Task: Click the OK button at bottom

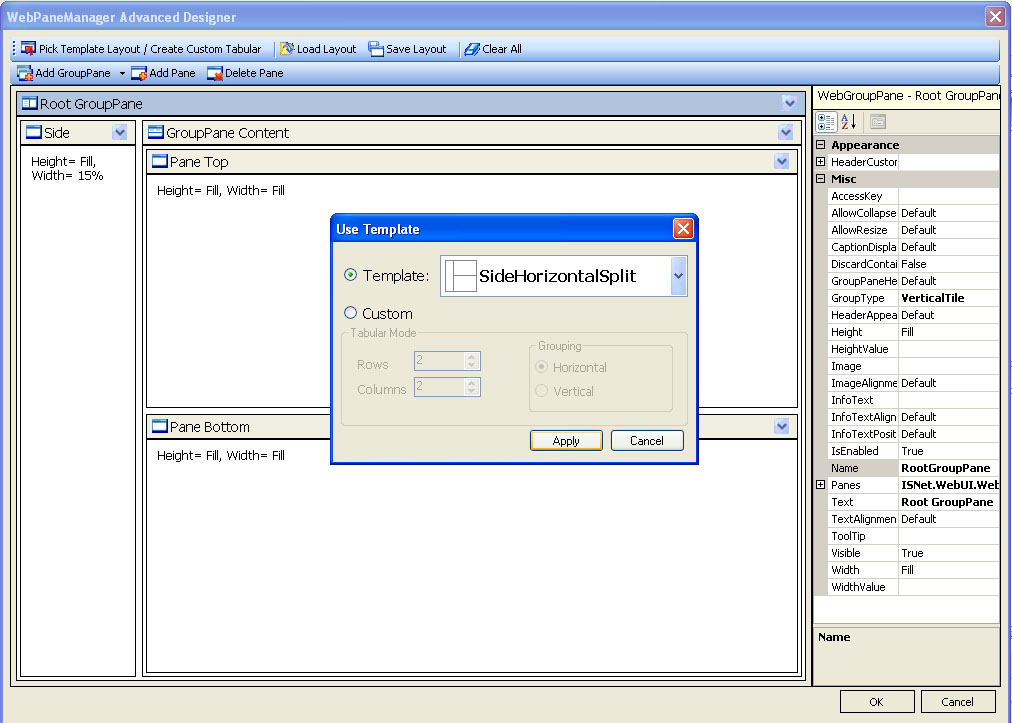Action: [876, 702]
